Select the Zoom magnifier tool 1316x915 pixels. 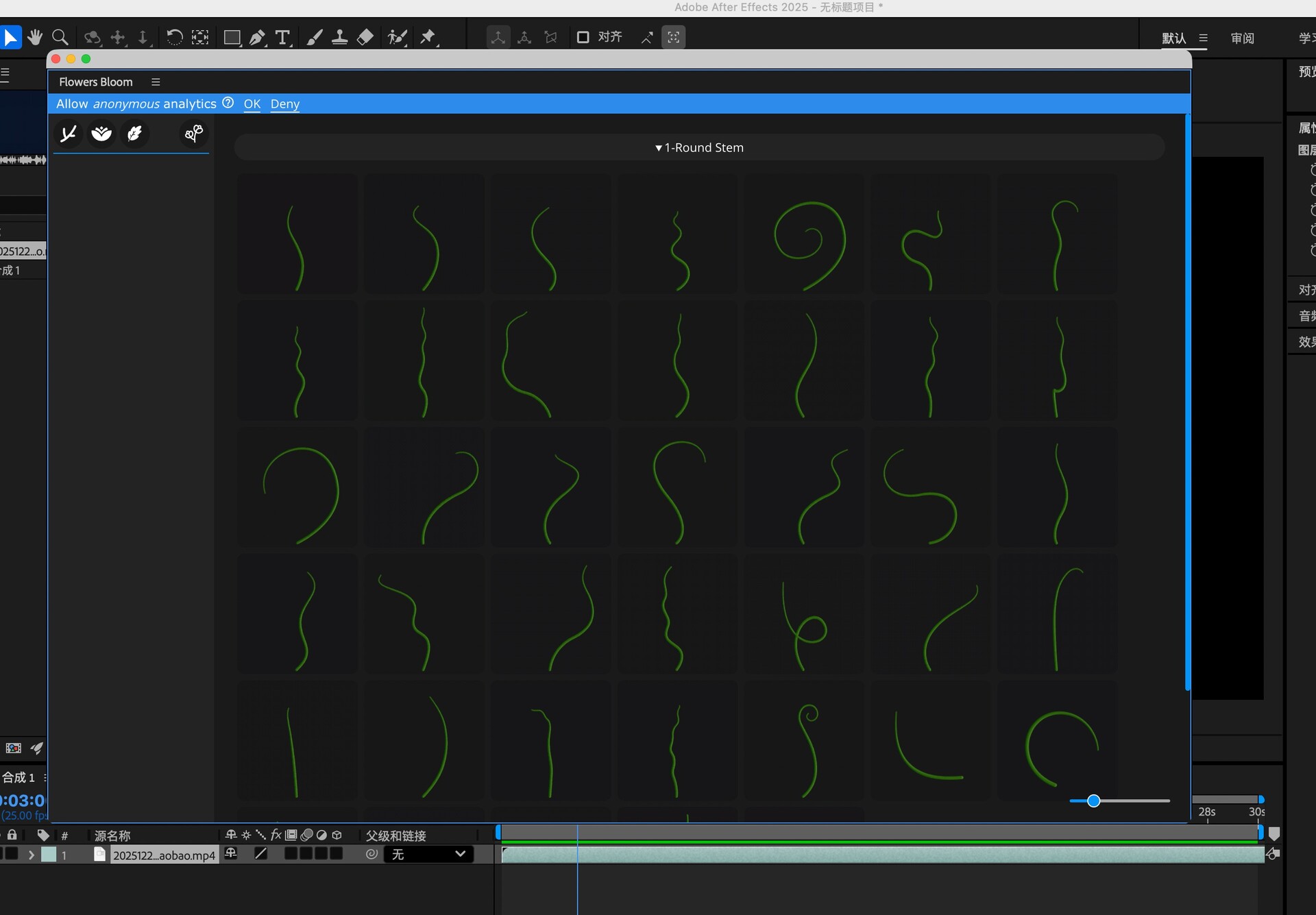(x=60, y=37)
